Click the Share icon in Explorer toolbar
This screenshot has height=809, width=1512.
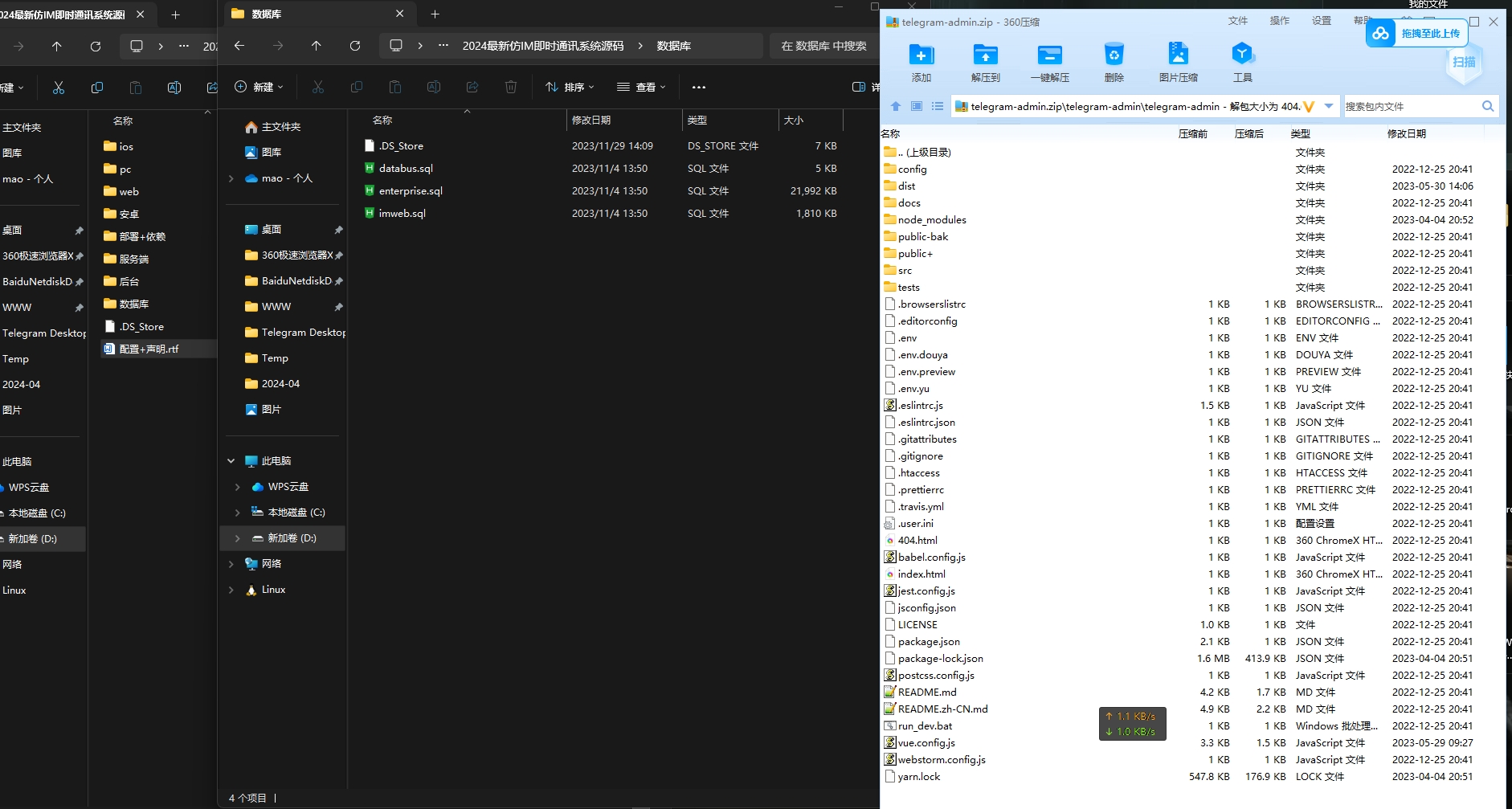click(473, 88)
